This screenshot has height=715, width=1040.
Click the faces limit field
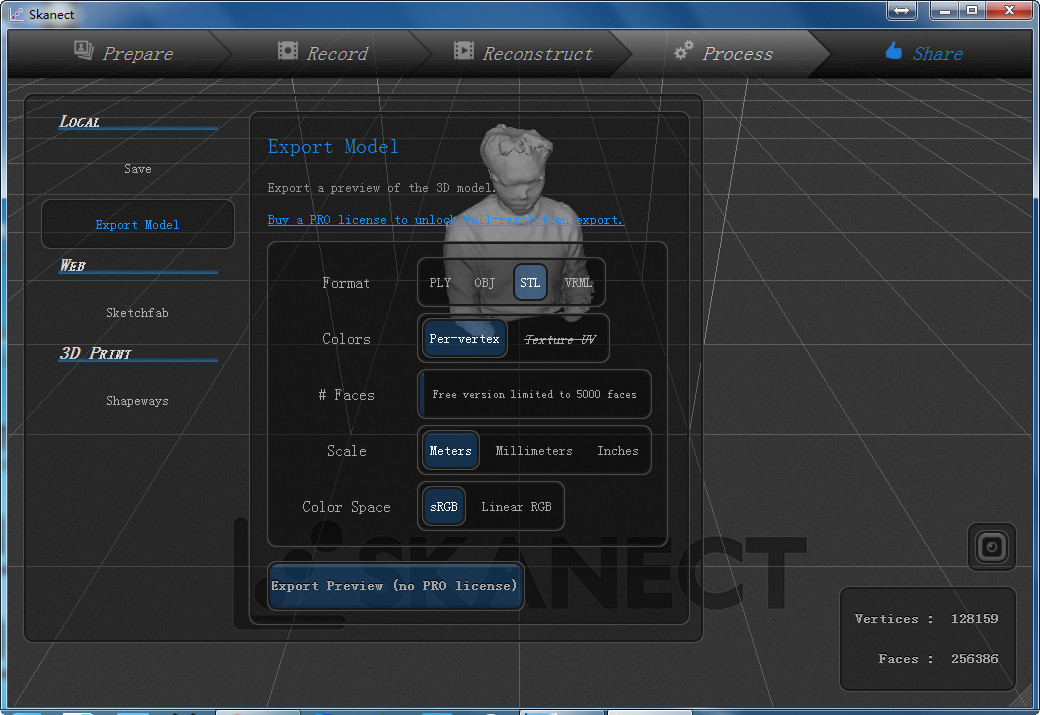click(x=534, y=395)
